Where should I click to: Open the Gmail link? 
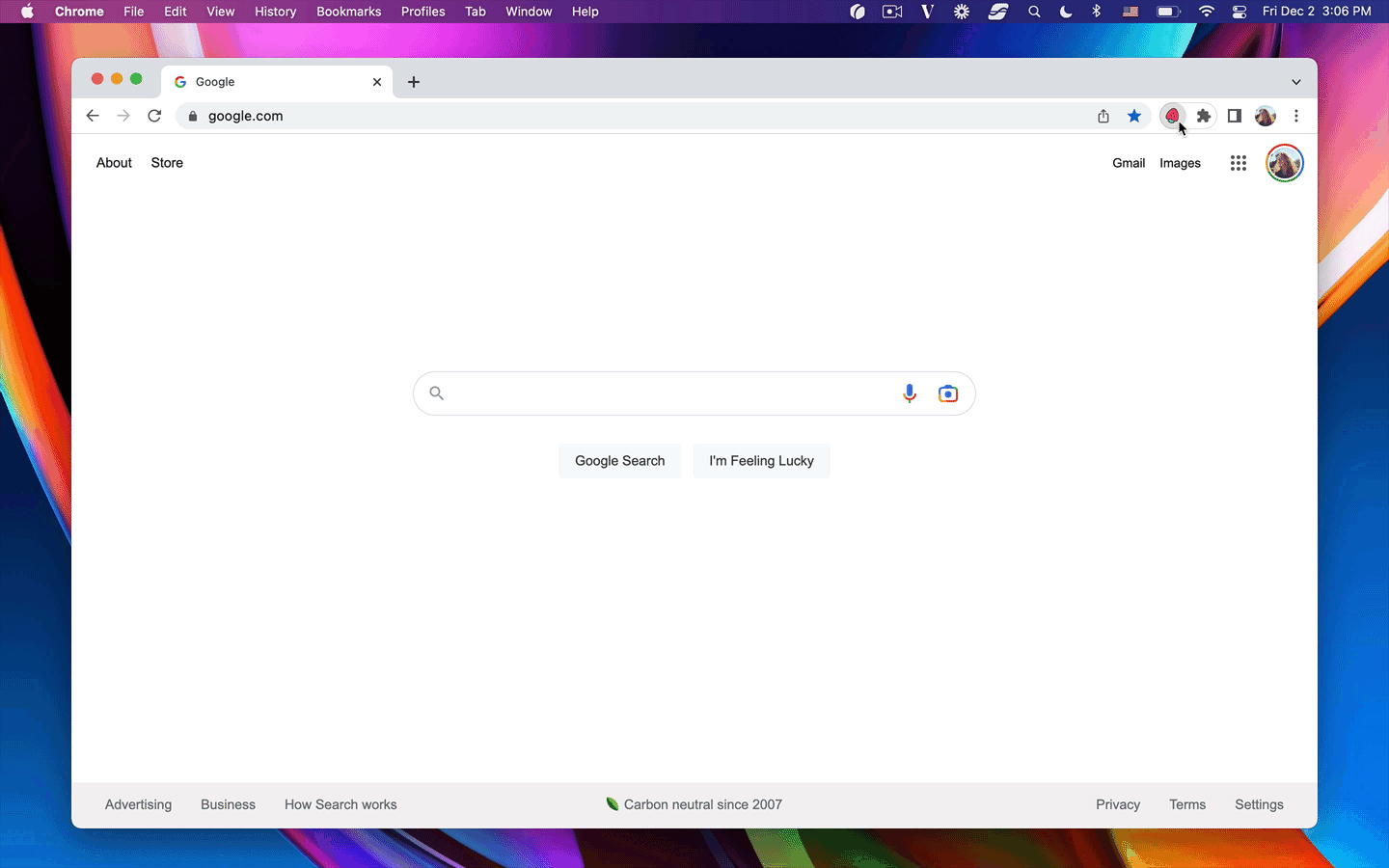point(1129,163)
